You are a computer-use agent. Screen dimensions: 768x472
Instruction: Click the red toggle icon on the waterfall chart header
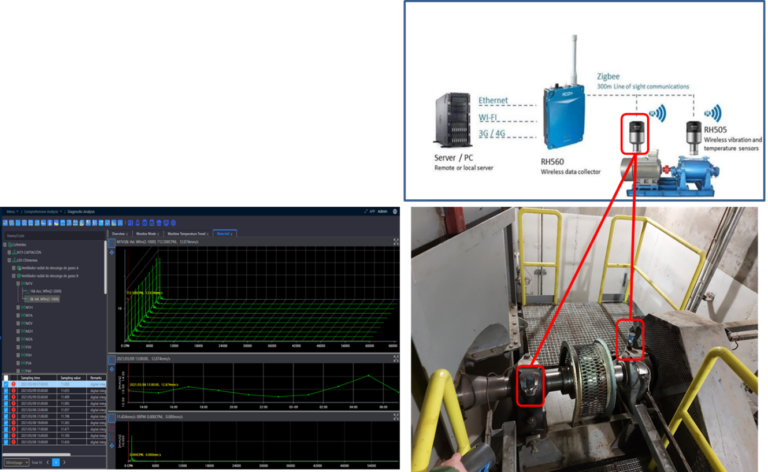click(112, 243)
